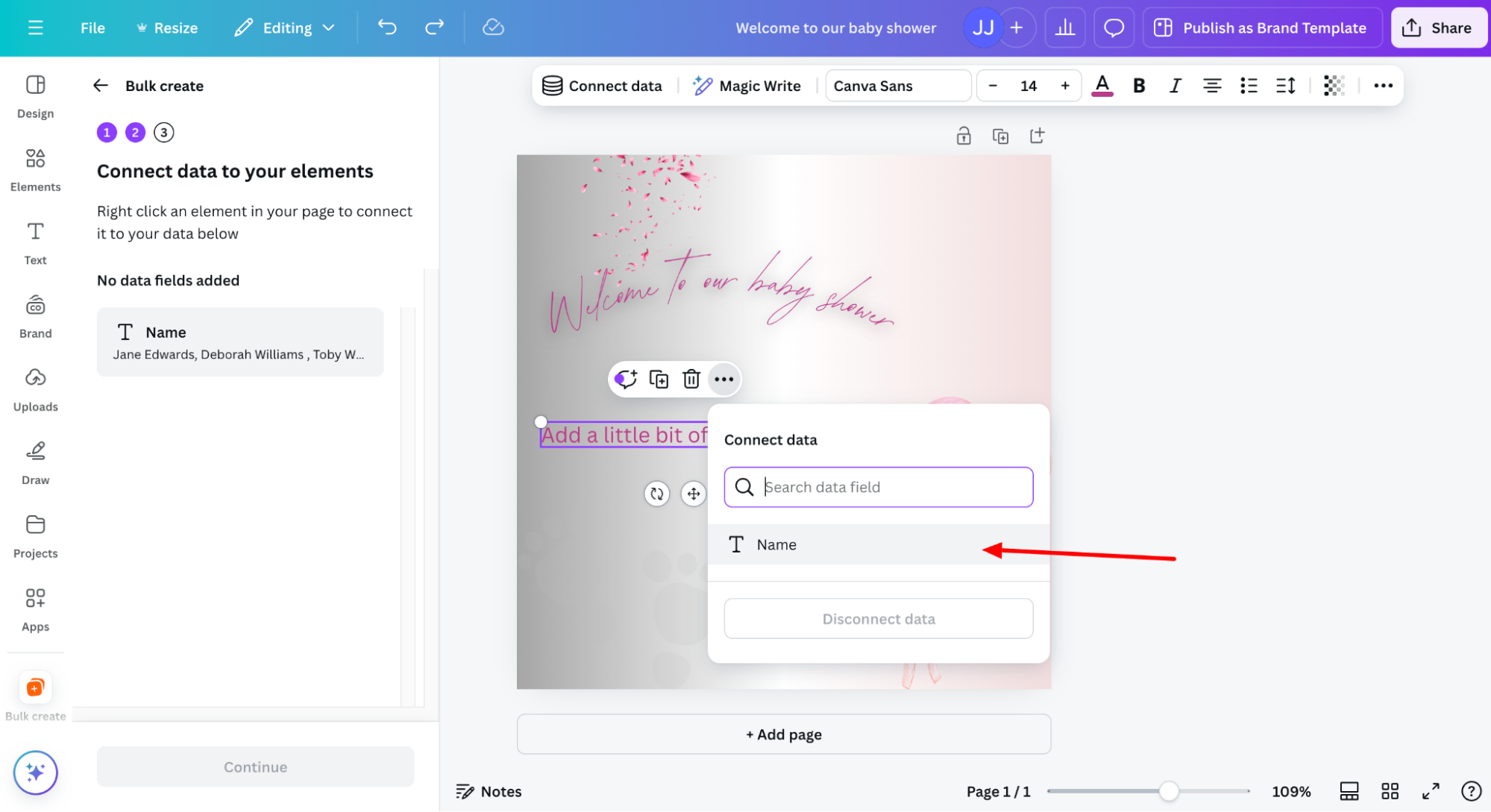
Task: Open the Design sidebar tab
Action: (x=35, y=96)
